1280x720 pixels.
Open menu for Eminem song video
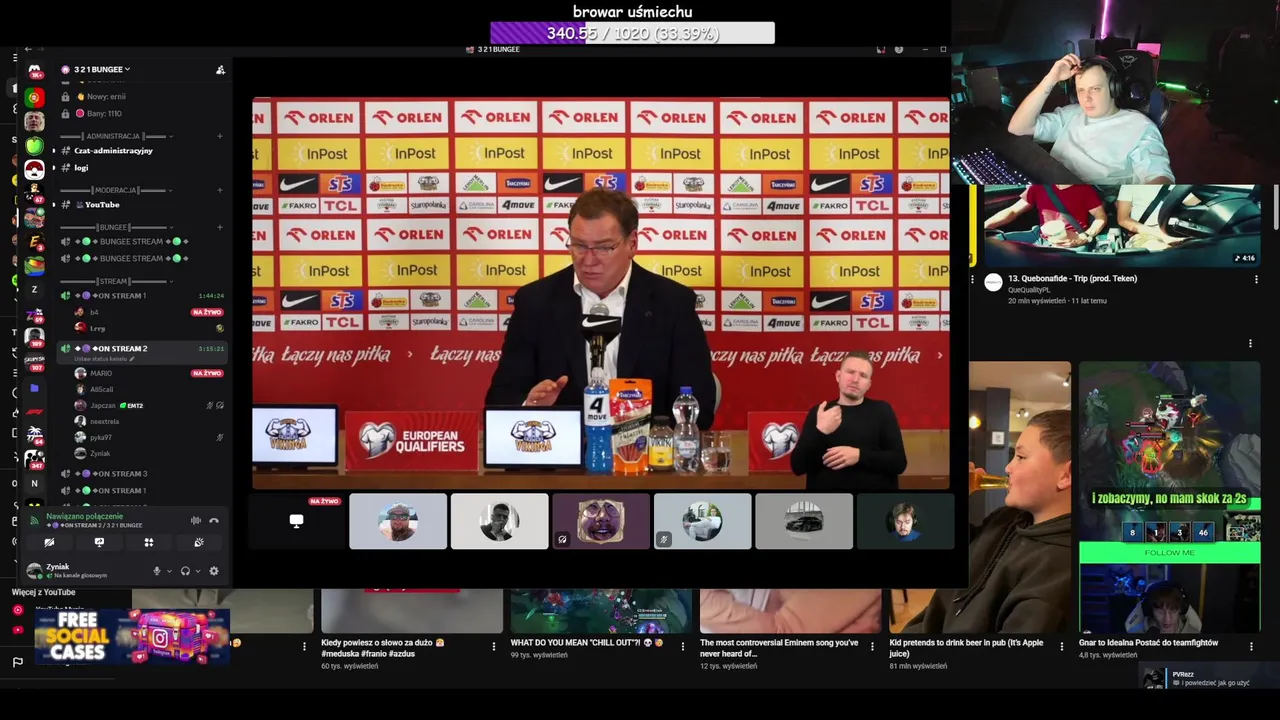click(872, 647)
